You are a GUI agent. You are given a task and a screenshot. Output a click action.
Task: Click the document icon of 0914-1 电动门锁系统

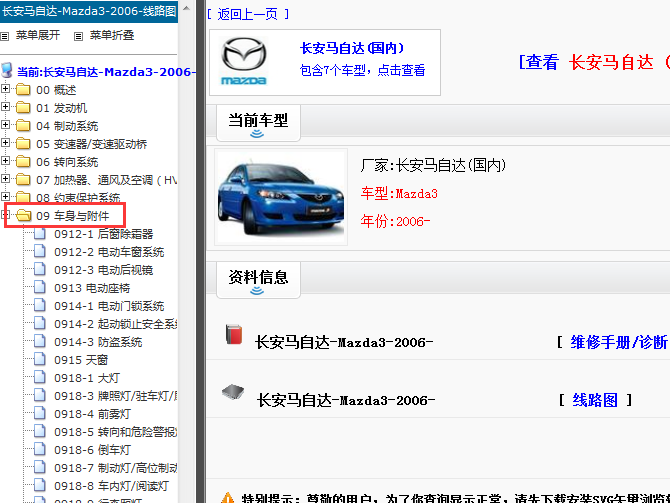(x=40, y=305)
